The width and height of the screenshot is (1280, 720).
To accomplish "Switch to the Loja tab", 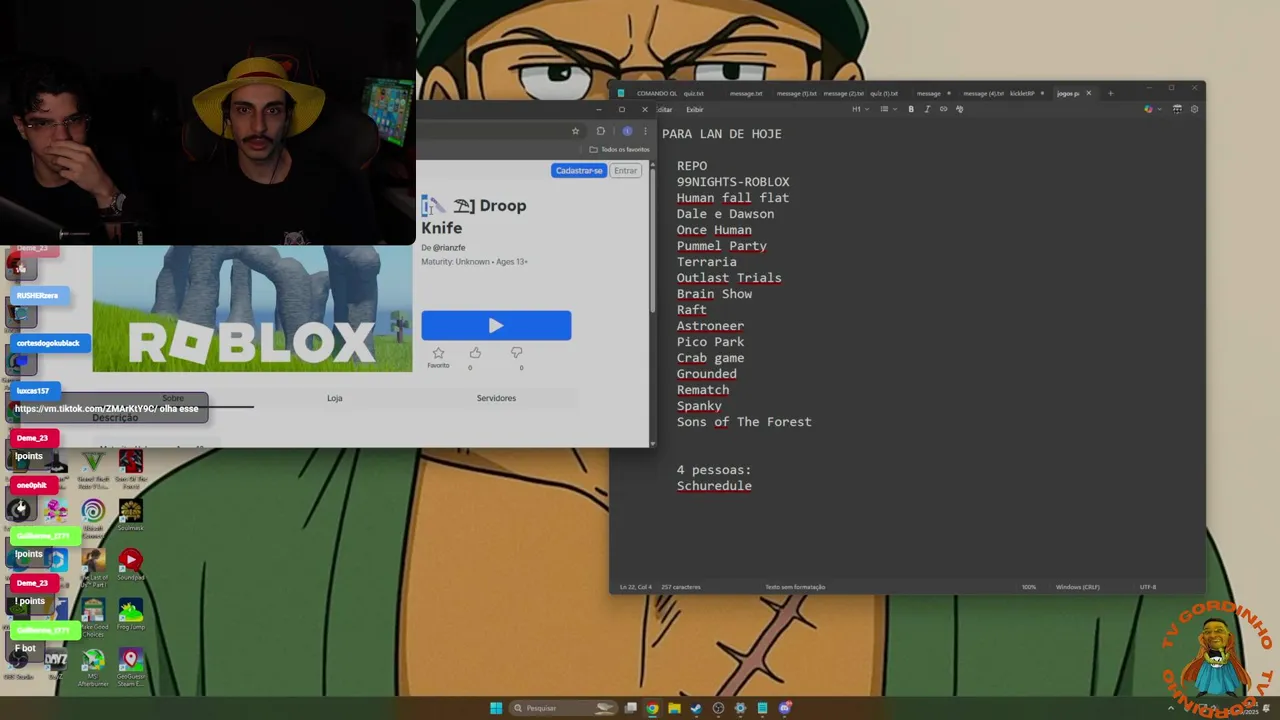I will pos(335,398).
